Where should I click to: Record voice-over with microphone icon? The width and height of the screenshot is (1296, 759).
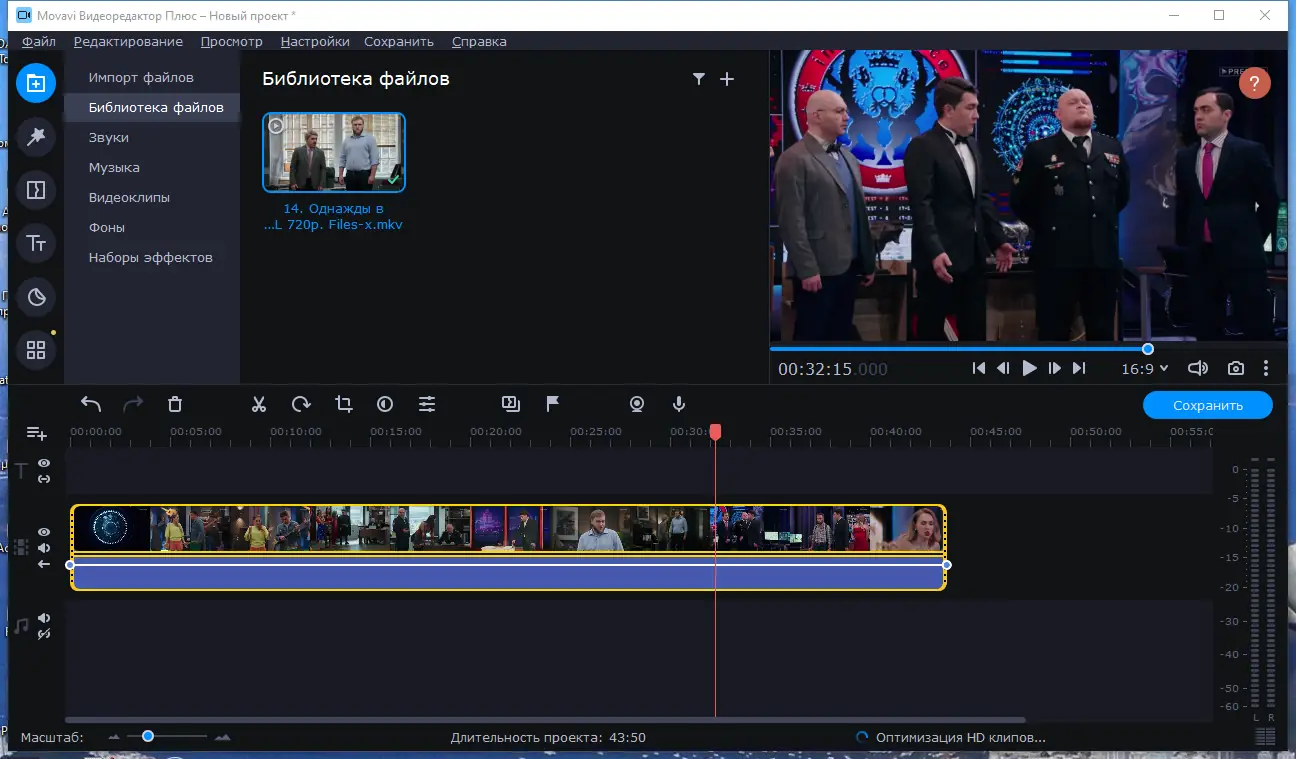click(x=679, y=404)
